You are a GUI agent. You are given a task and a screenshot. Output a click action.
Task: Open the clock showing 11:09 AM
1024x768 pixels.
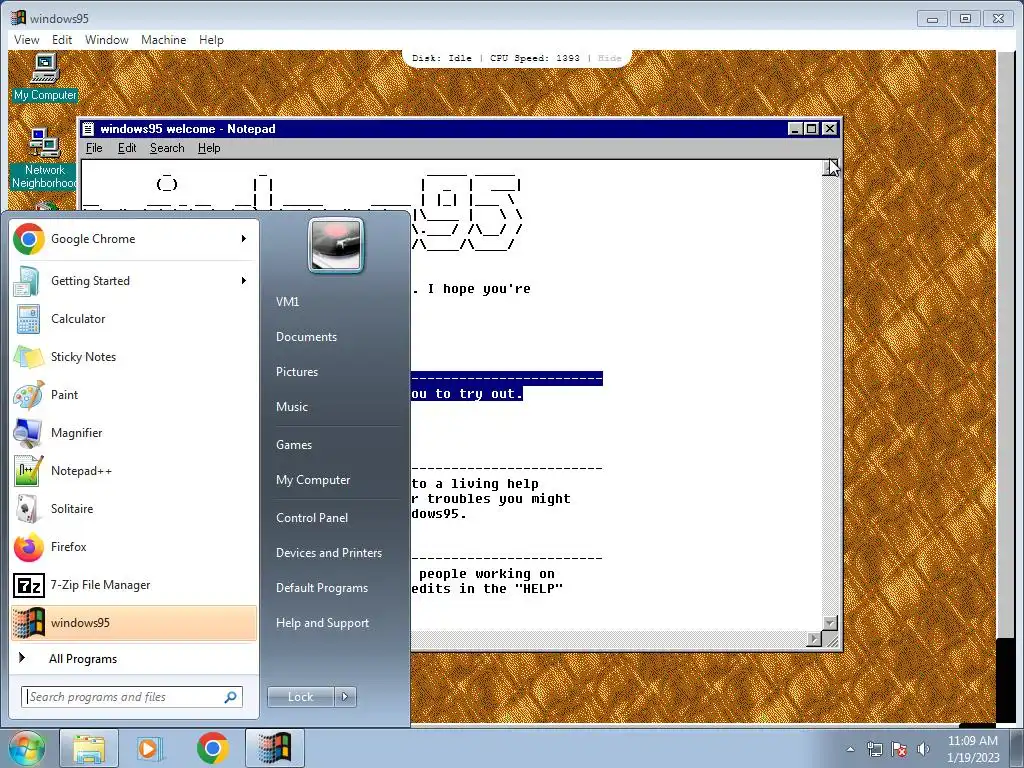coord(972,749)
